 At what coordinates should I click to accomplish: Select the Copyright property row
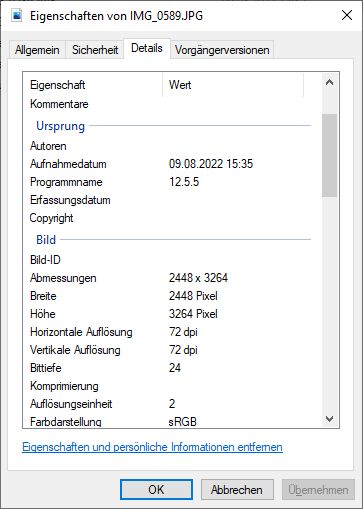click(x=170, y=218)
